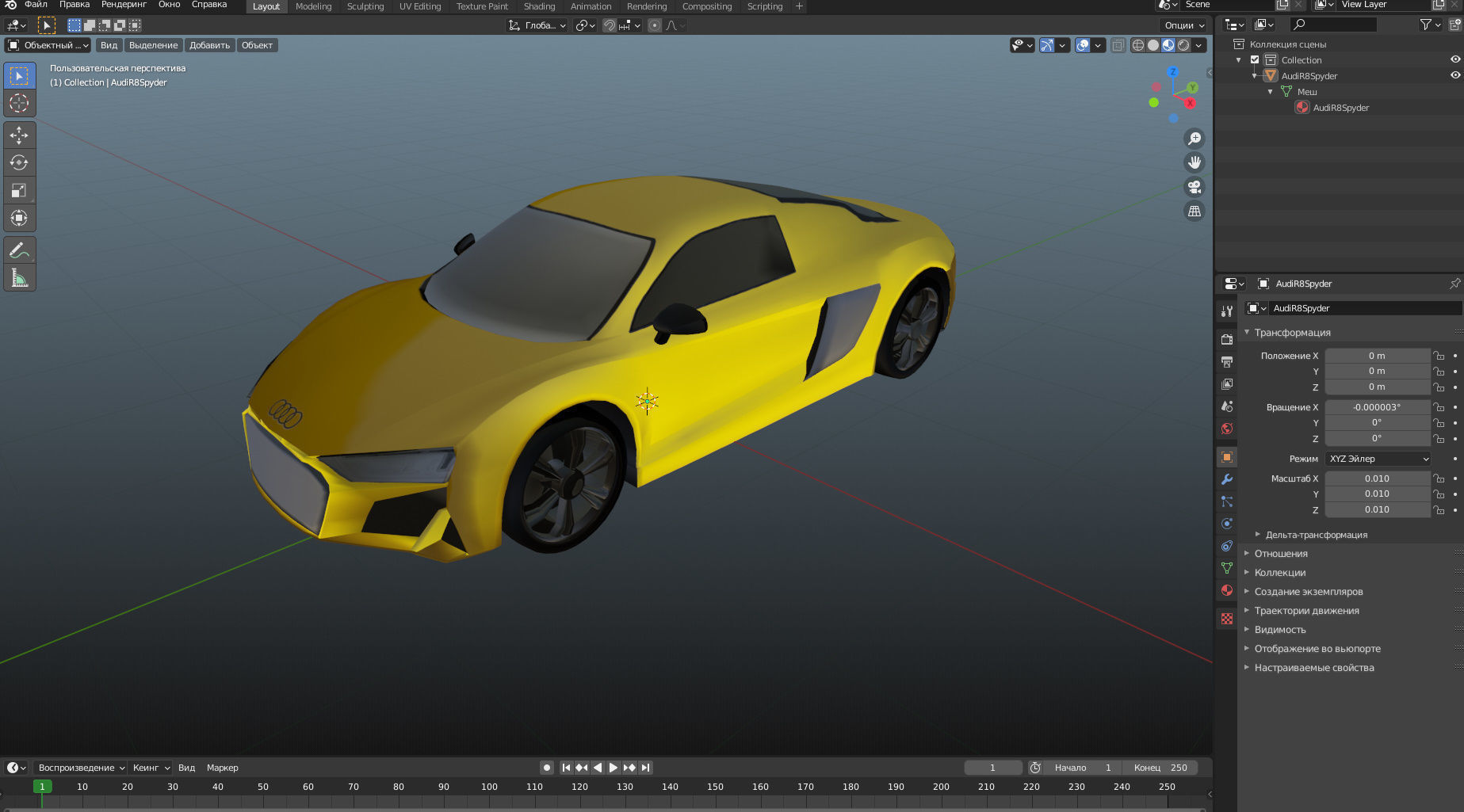
Task: Open the Object Constraints tab
Action: pos(1227,546)
